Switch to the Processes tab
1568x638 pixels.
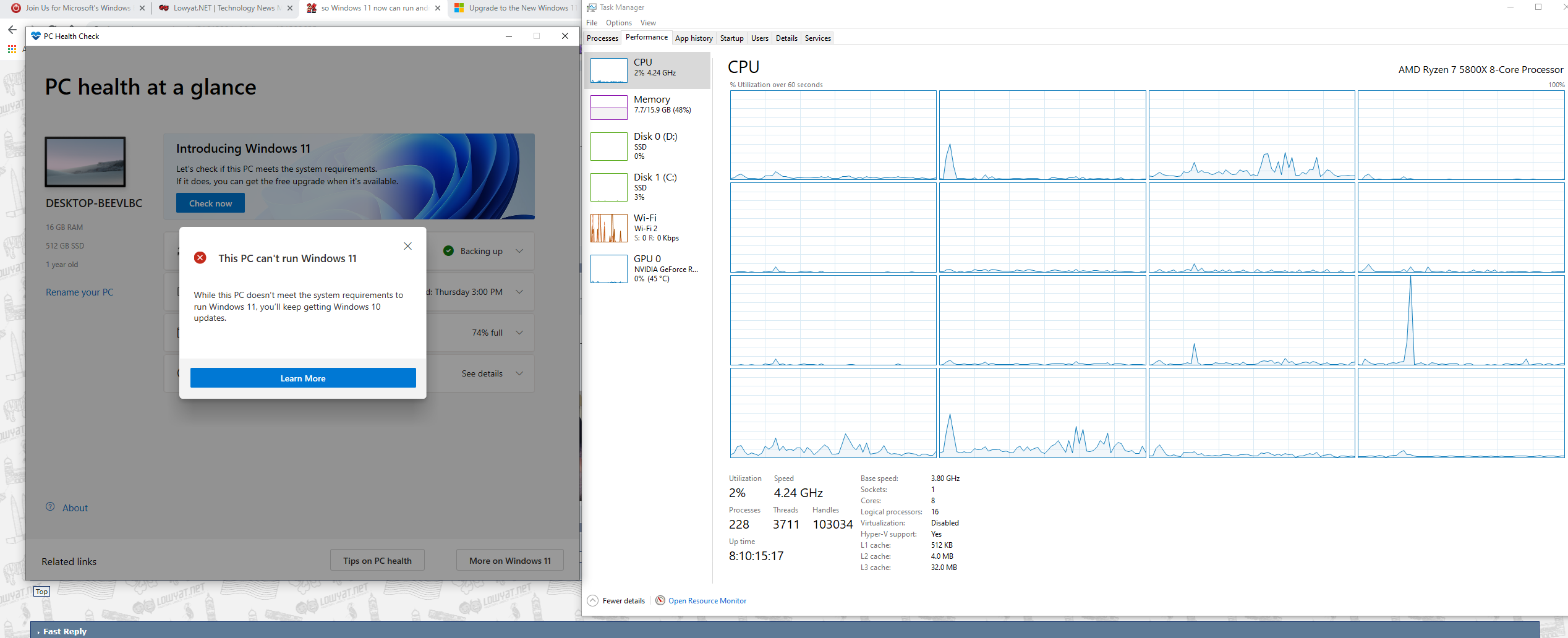pos(602,38)
